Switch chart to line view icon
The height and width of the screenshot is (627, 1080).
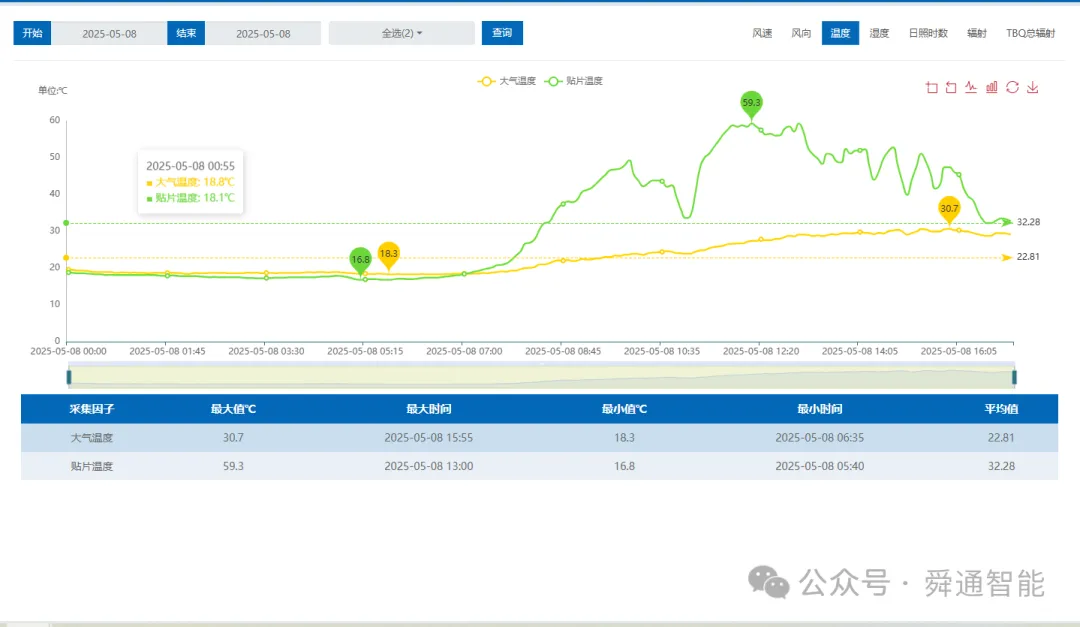(x=971, y=88)
